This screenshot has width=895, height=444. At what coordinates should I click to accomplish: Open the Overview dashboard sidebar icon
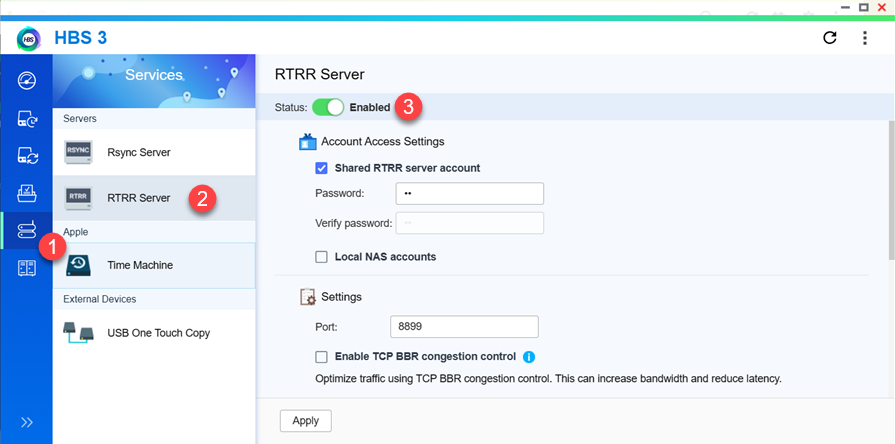(27, 82)
